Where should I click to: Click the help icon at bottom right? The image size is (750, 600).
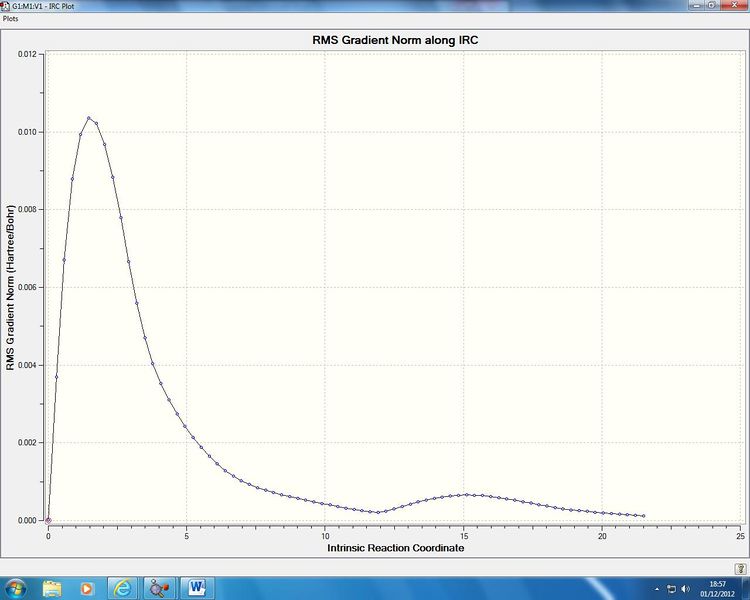pyautogui.click(x=740, y=568)
